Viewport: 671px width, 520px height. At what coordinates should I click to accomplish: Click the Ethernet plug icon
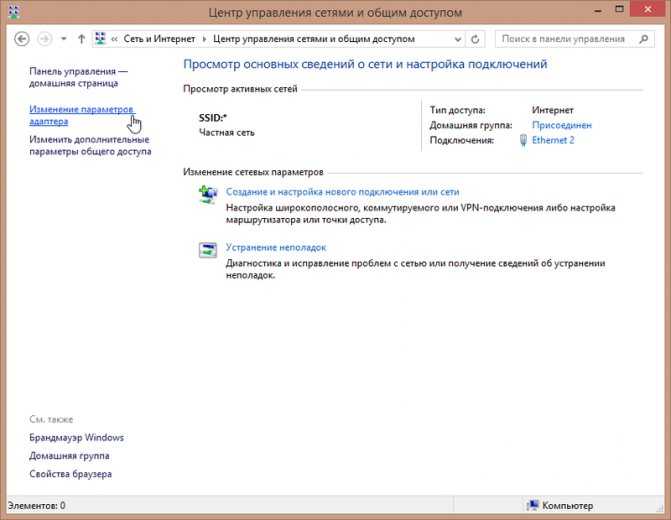click(523, 140)
